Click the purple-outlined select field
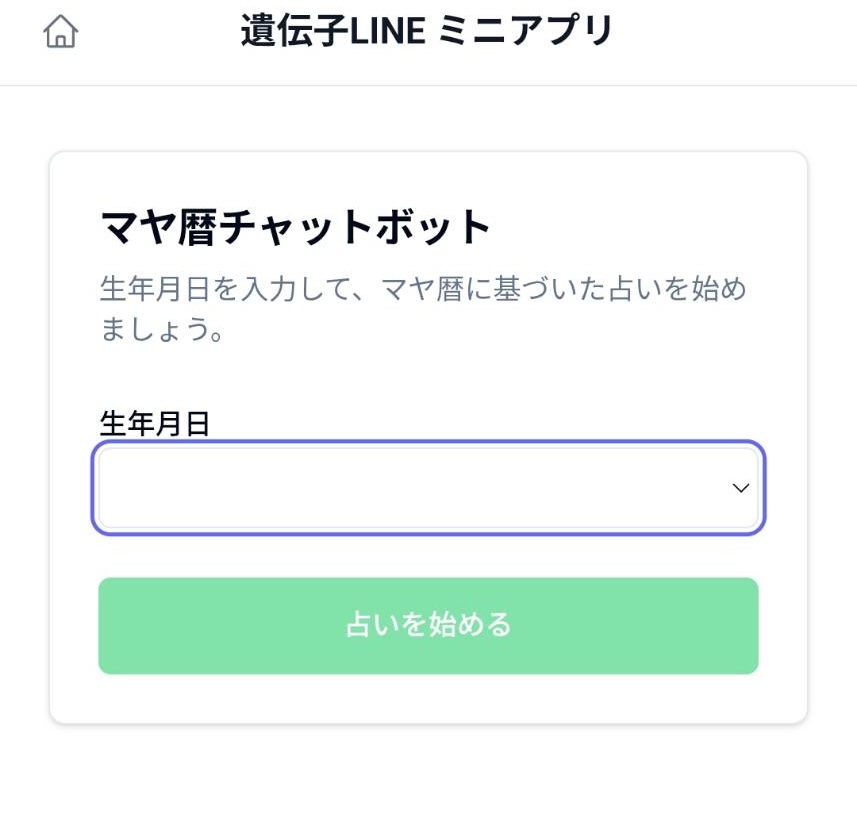 pos(428,488)
